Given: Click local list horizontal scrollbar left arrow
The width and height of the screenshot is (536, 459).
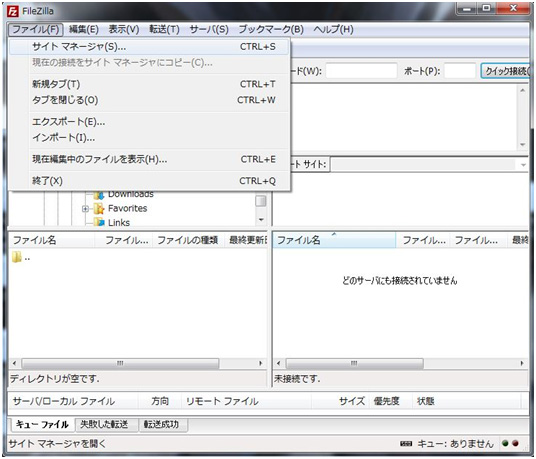Looking at the screenshot, I should [14, 363].
